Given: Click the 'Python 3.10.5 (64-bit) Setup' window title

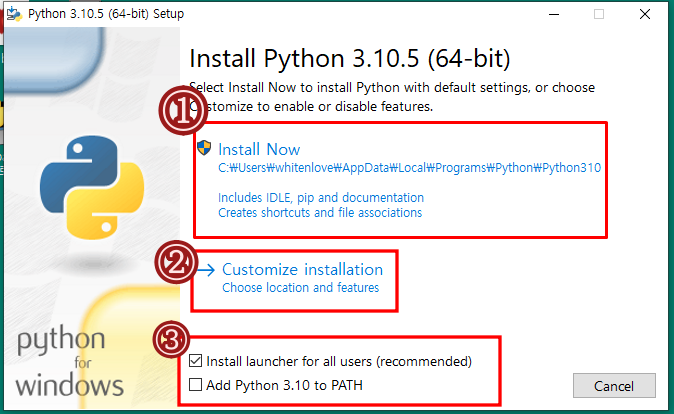Looking at the screenshot, I should 106,14.
